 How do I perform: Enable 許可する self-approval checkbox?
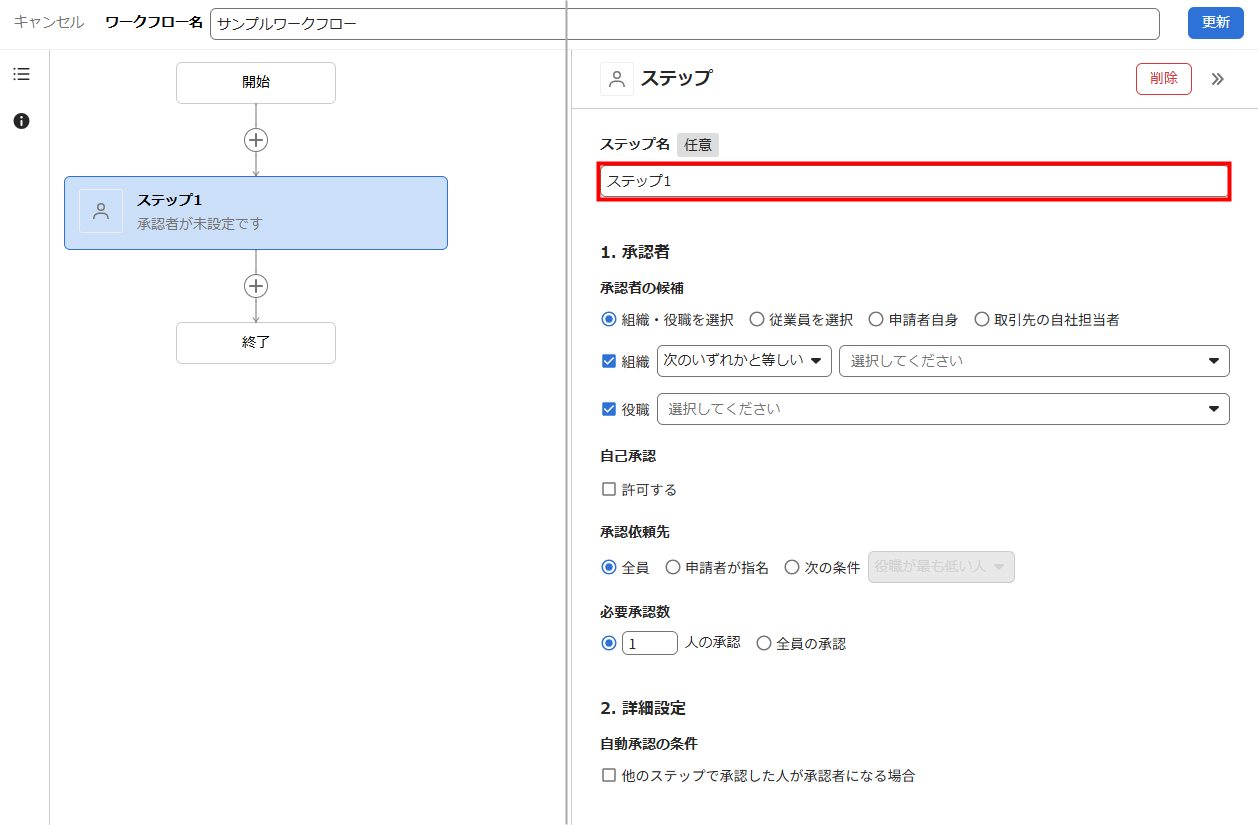coord(609,490)
